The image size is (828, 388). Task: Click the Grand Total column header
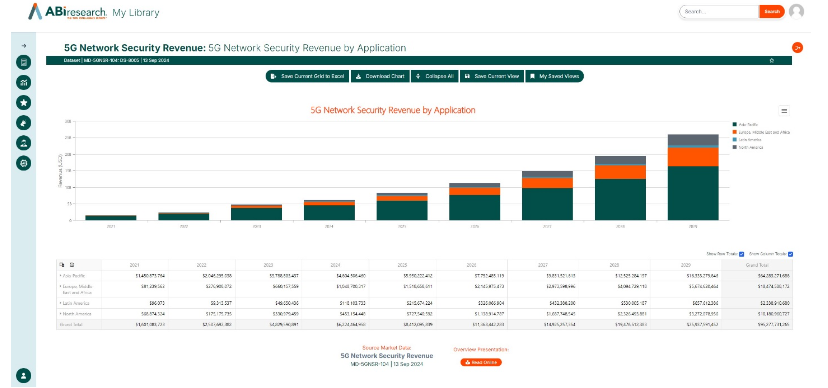pos(757,265)
